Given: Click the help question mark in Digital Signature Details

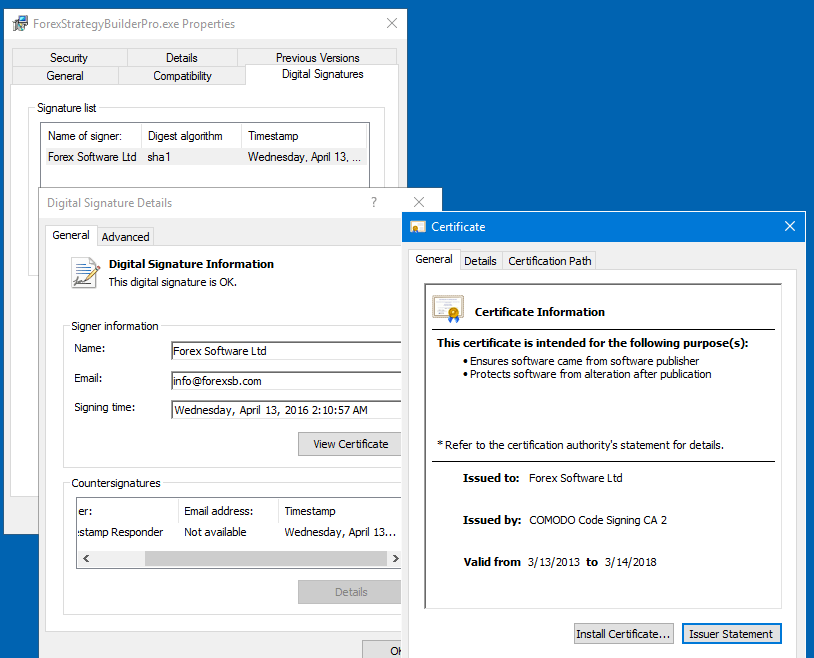Looking at the screenshot, I should (x=373, y=201).
